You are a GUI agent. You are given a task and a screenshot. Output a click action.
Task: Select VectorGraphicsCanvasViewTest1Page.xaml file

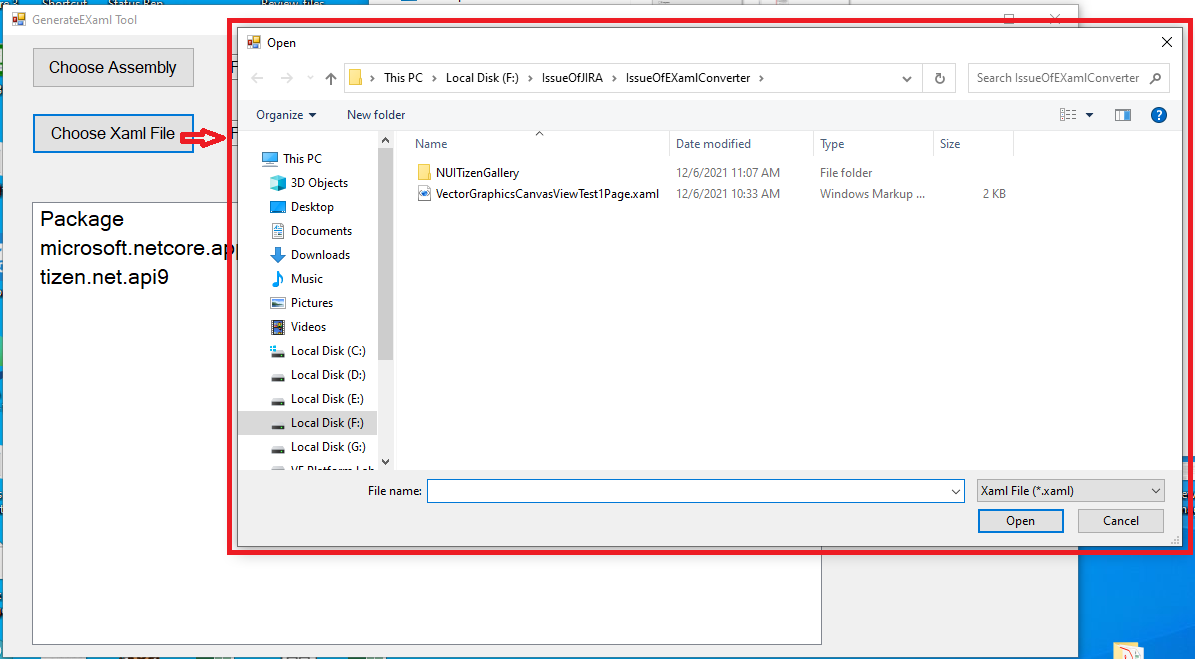coord(538,194)
